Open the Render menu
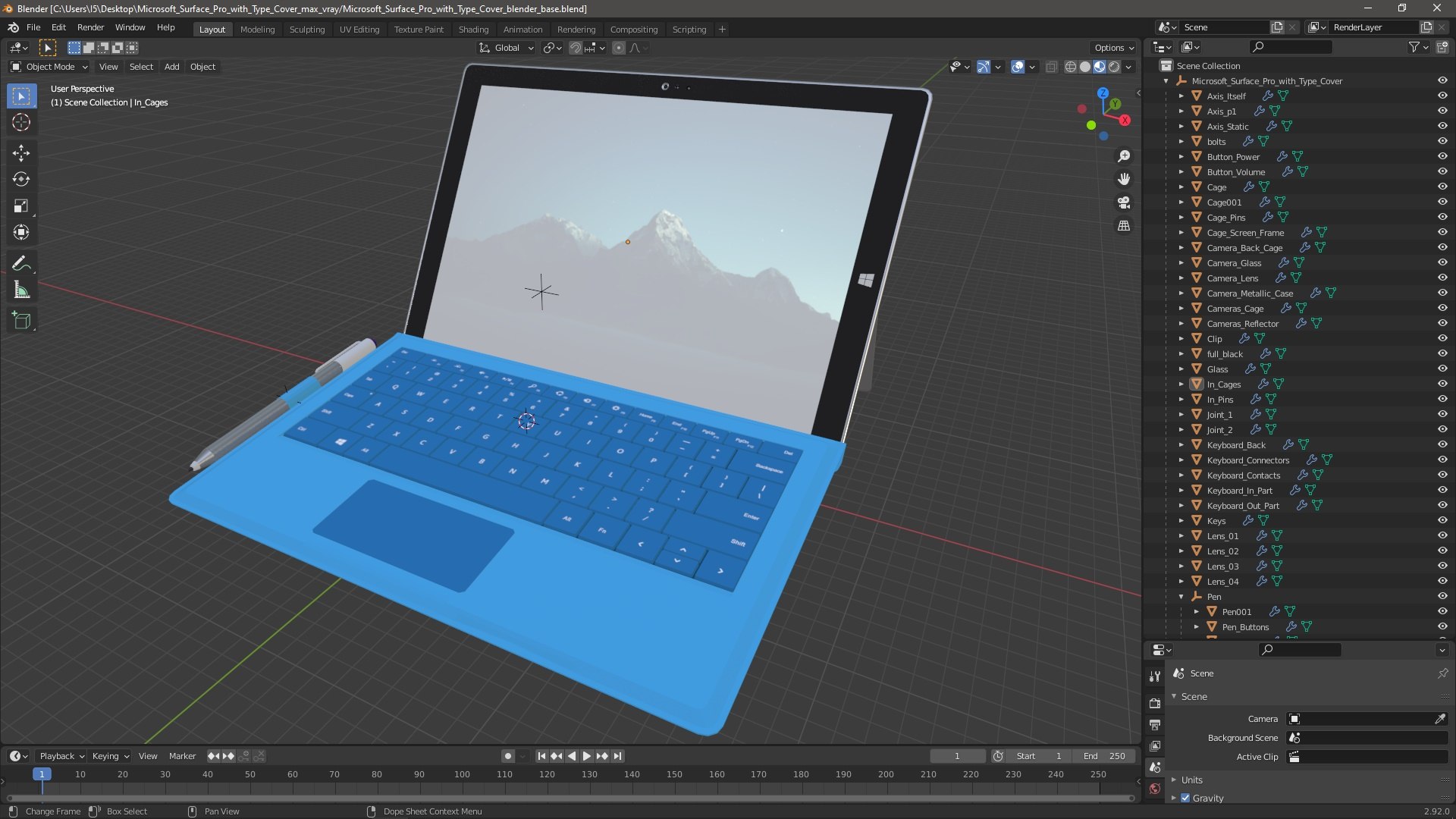Image resolution: width=1456 pixels, height=819 pixels. point(90,27)
